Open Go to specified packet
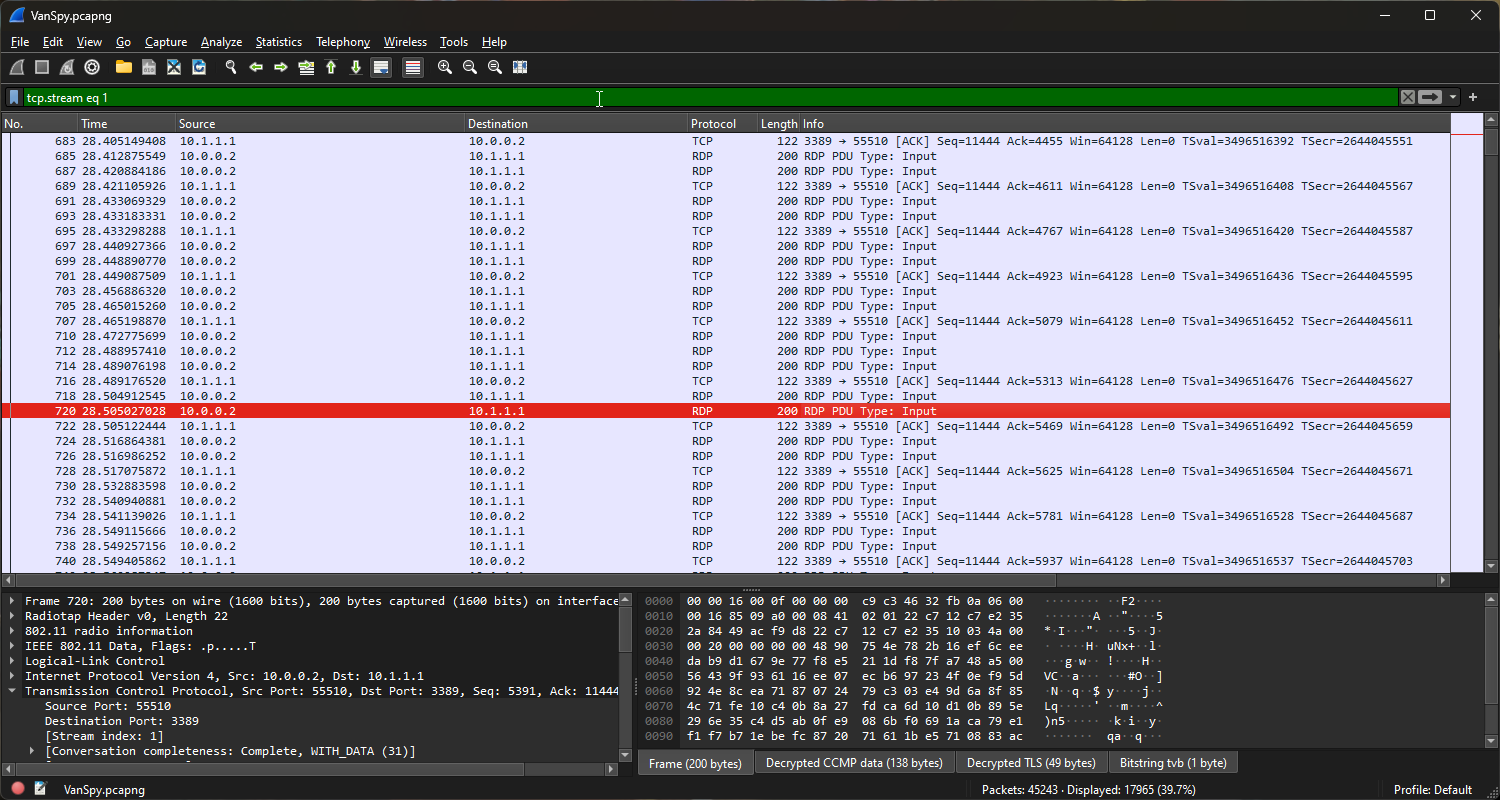This screenshot has height=800, width=1500. (x=306, y=67)
